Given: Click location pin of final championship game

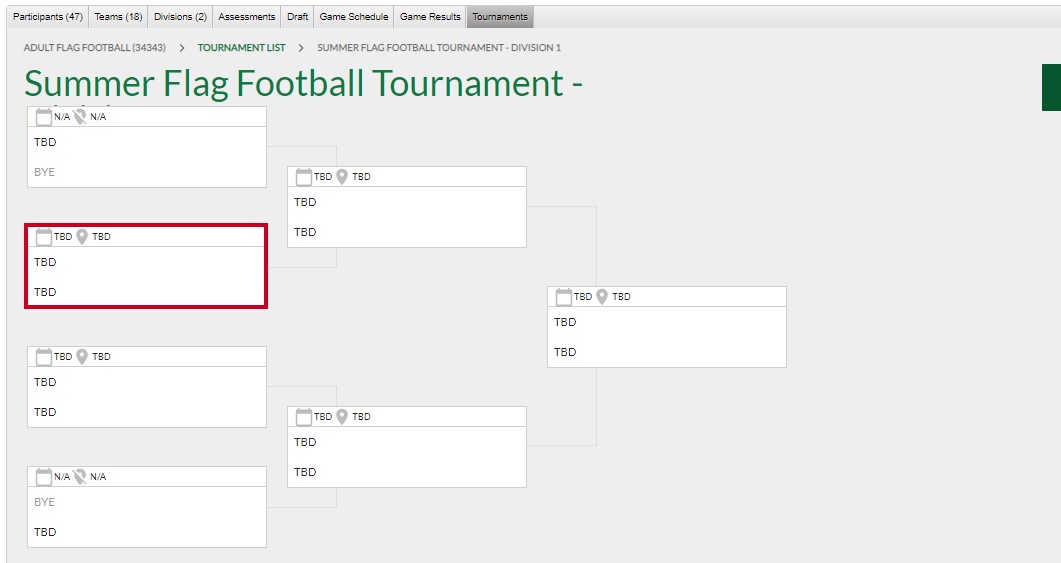Looking at the screenshot, I should (x=602, y=297).
